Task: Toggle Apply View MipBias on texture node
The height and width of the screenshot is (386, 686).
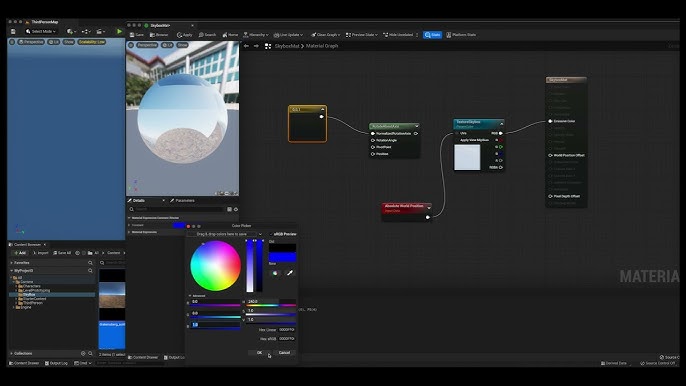Action: tap(456, 140)
